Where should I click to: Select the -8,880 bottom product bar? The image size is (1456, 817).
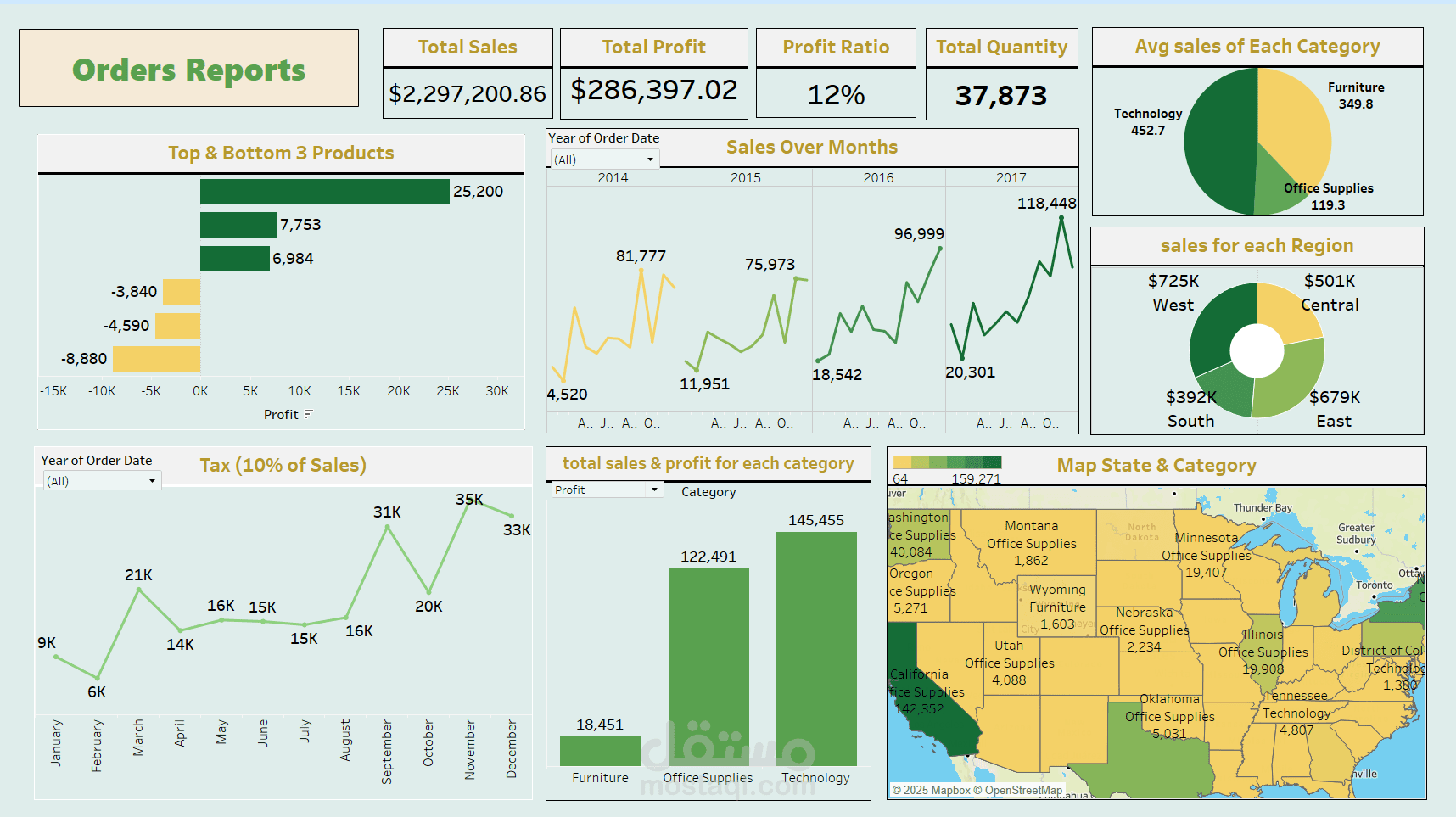(x=156, y=359)
